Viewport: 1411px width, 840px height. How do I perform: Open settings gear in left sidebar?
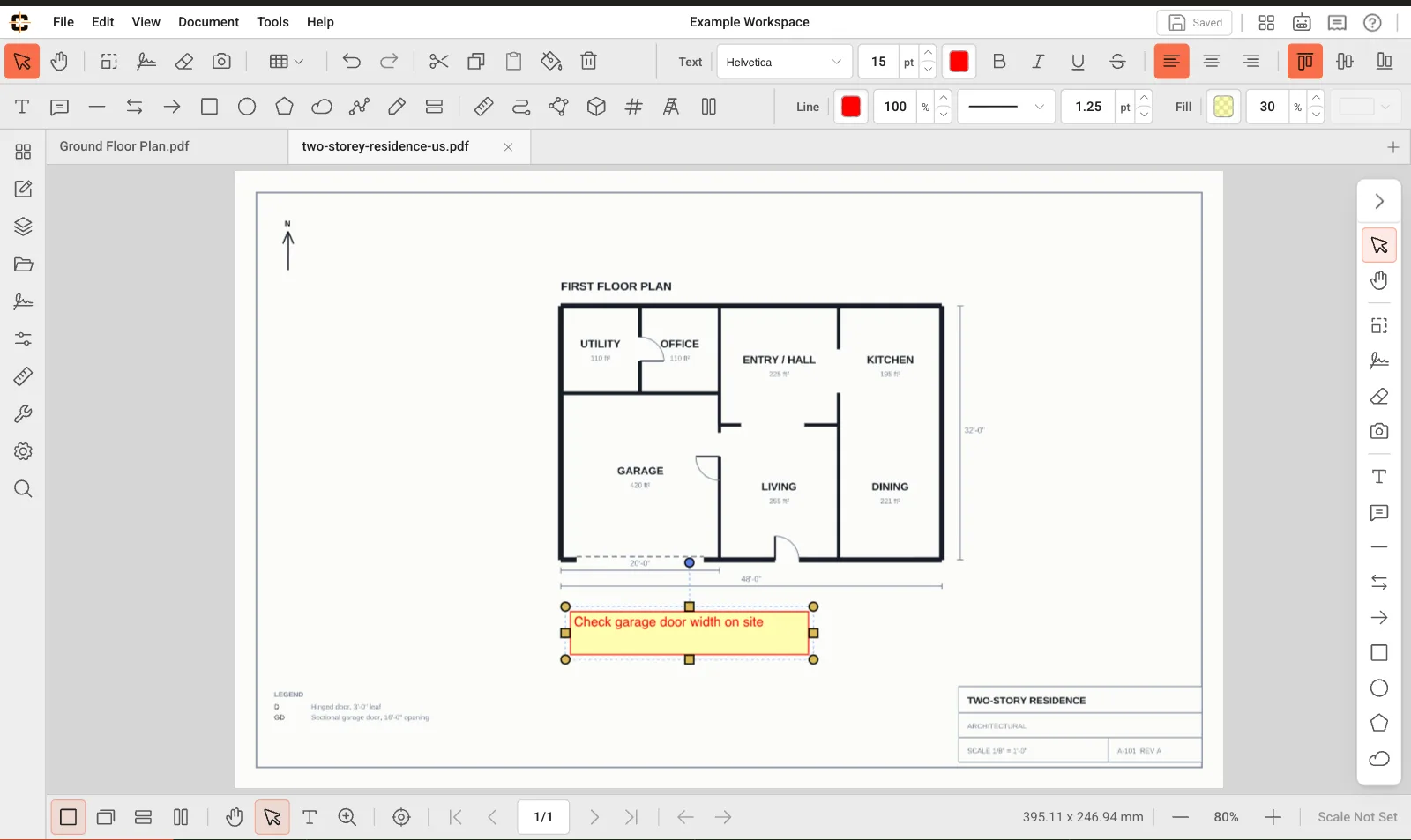(23, 451)
